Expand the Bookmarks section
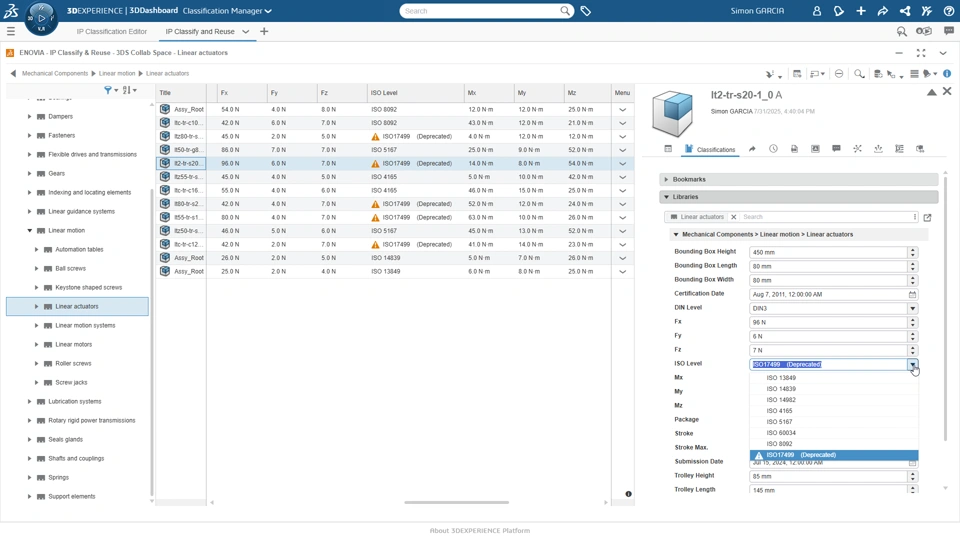This screenshot has height=540, width=960. click(667, 180)
